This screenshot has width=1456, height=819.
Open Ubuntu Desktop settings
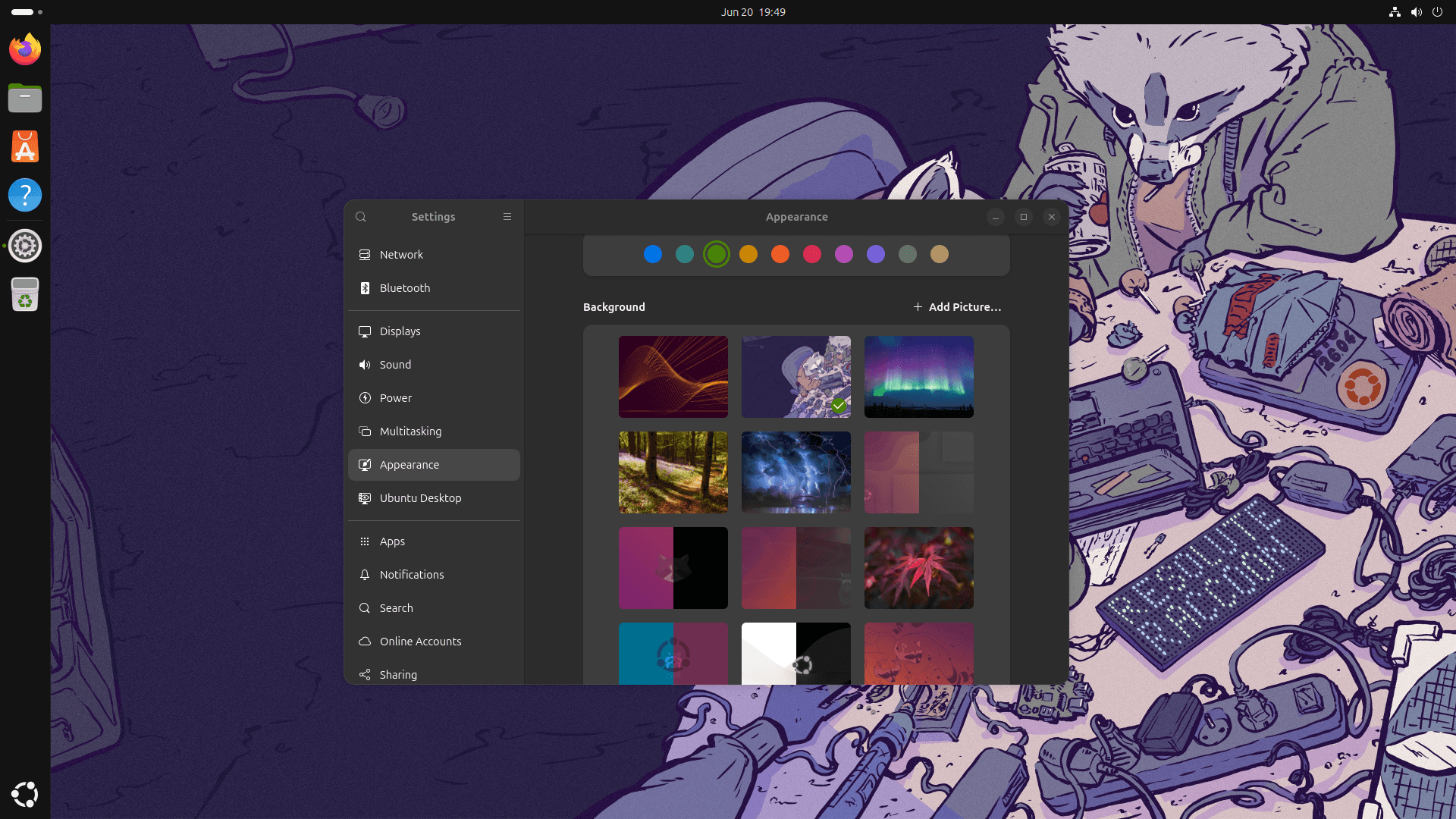[434, 498]
